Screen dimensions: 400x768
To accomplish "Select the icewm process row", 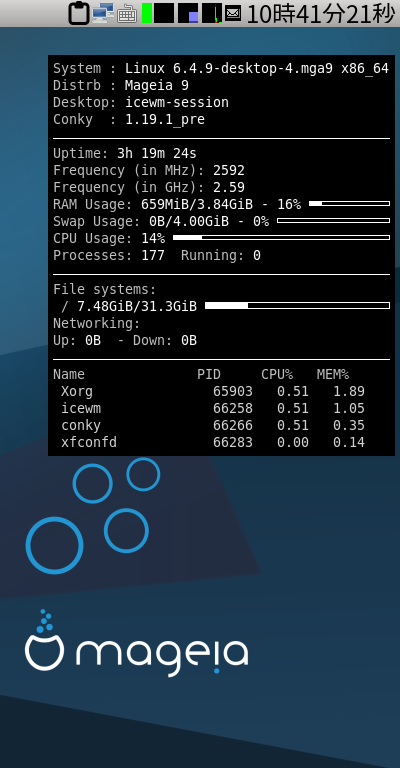I will point(212,408).
